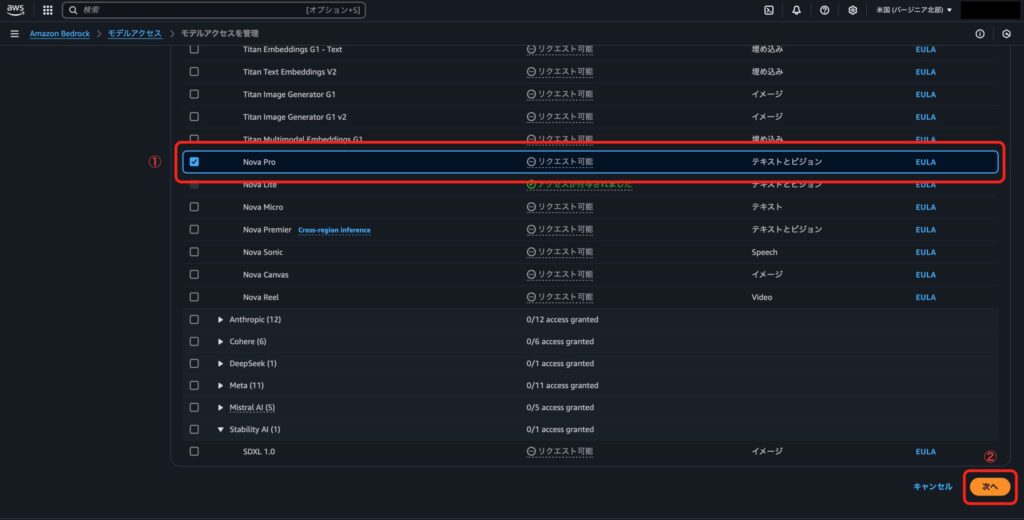Expand the Cohere (6) group

tap(221, 342)
